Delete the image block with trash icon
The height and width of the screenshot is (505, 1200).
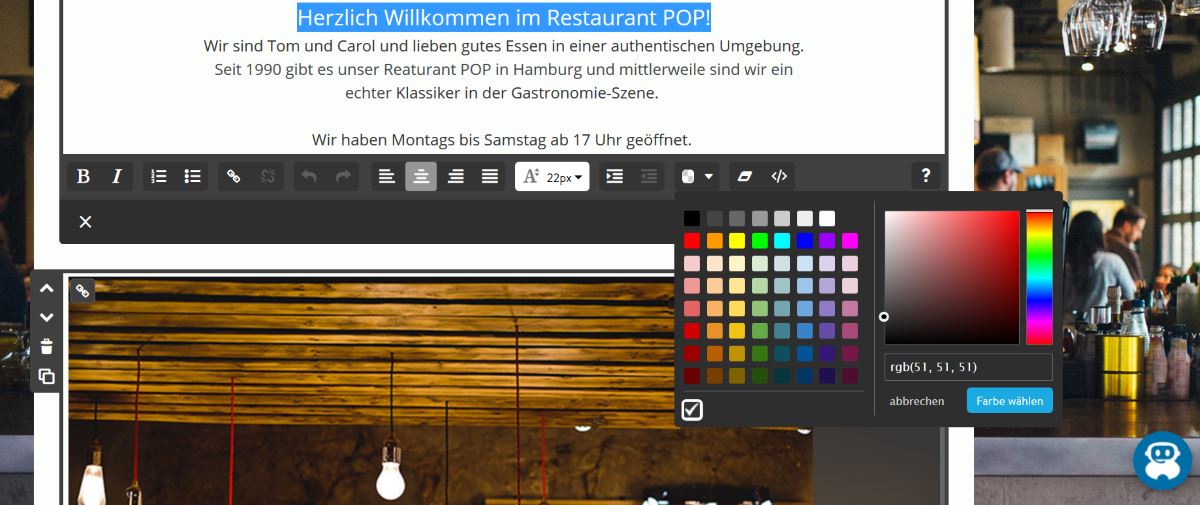[x=47, y=347]
